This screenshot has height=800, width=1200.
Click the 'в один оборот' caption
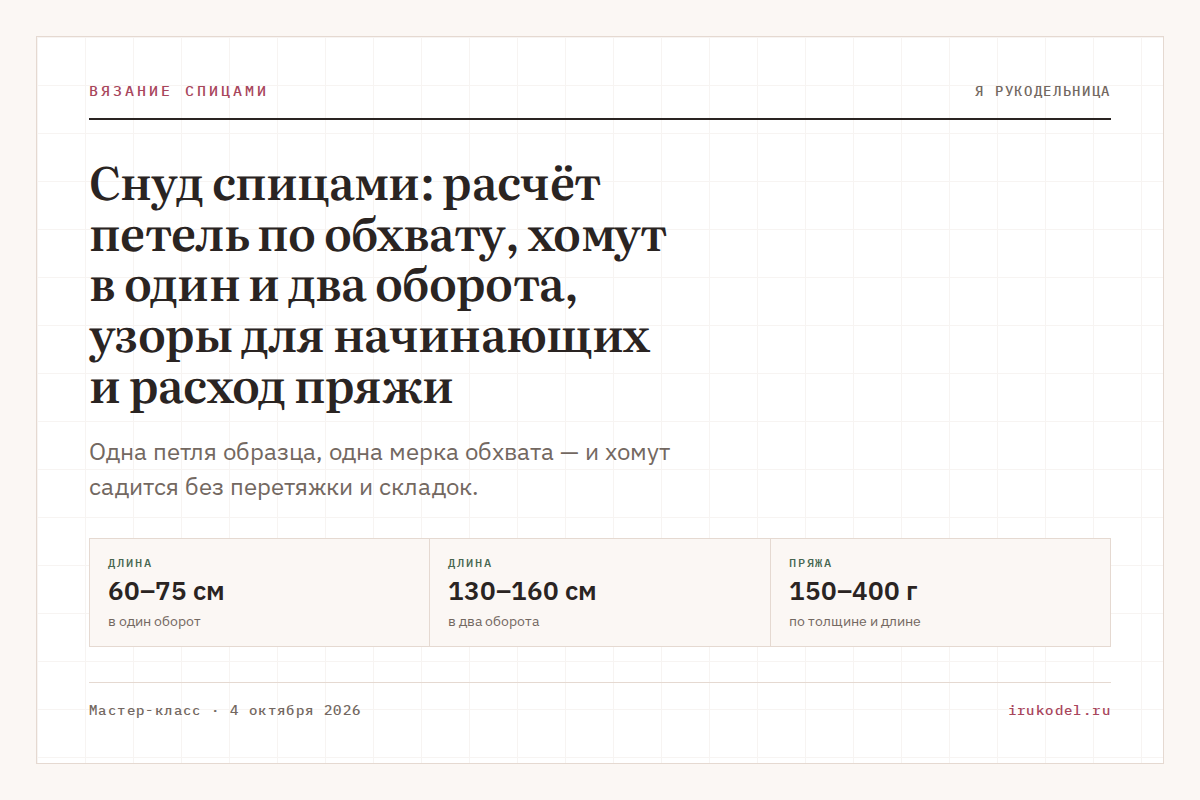point(154,622)
